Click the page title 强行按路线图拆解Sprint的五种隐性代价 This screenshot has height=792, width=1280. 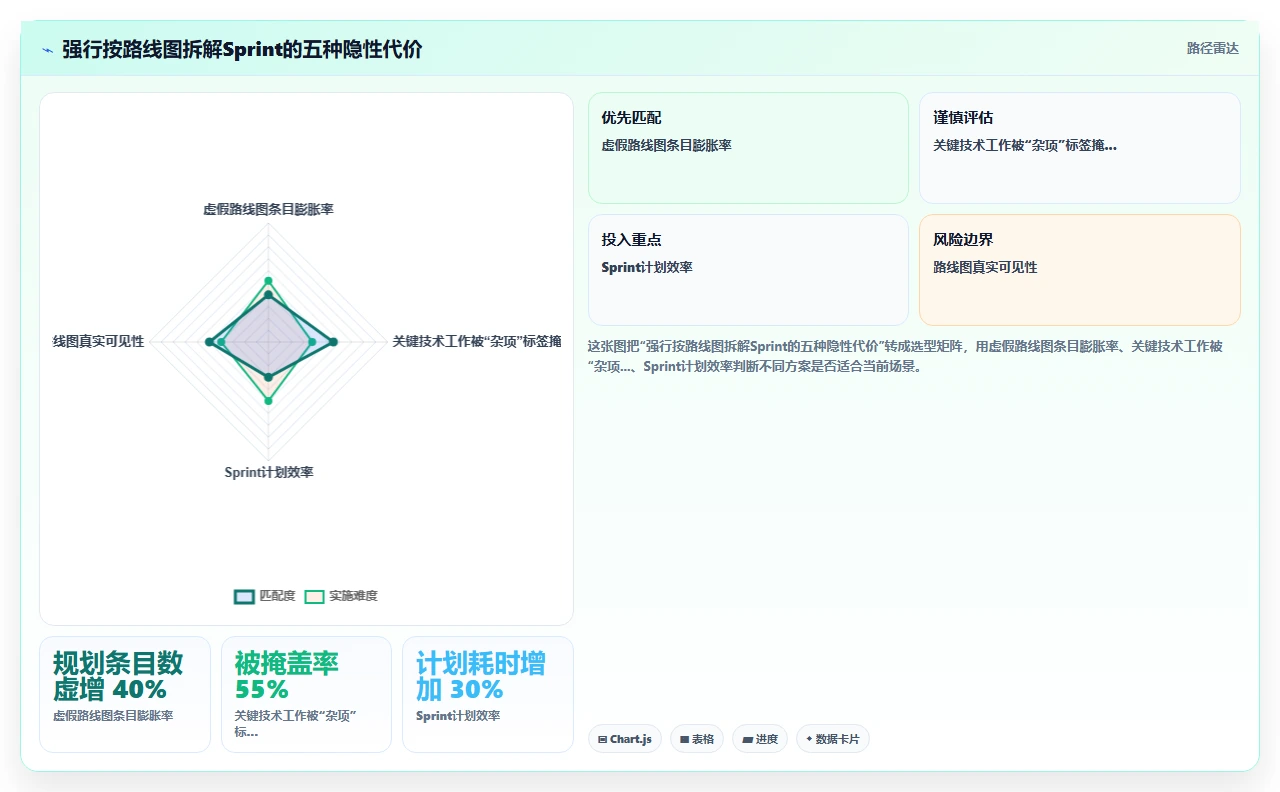click(242, 49)
